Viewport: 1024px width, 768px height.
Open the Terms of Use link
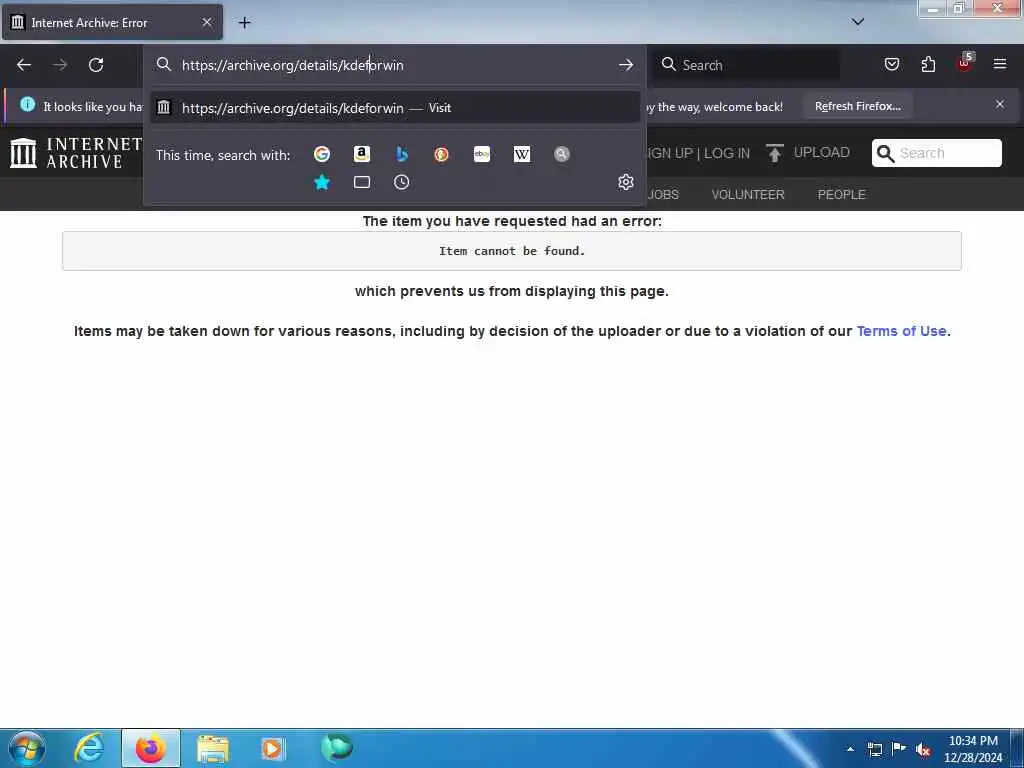point(901,331)
